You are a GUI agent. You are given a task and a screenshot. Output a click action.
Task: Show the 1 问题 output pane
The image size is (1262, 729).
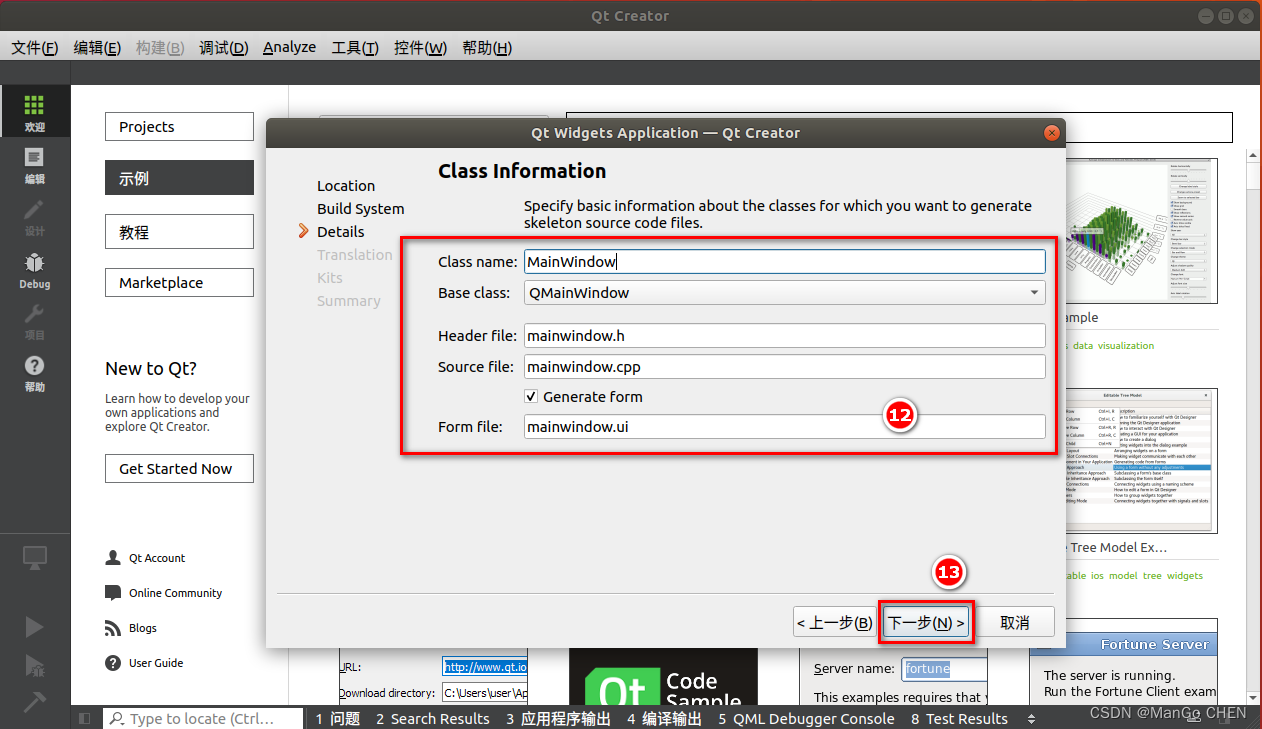337,718
